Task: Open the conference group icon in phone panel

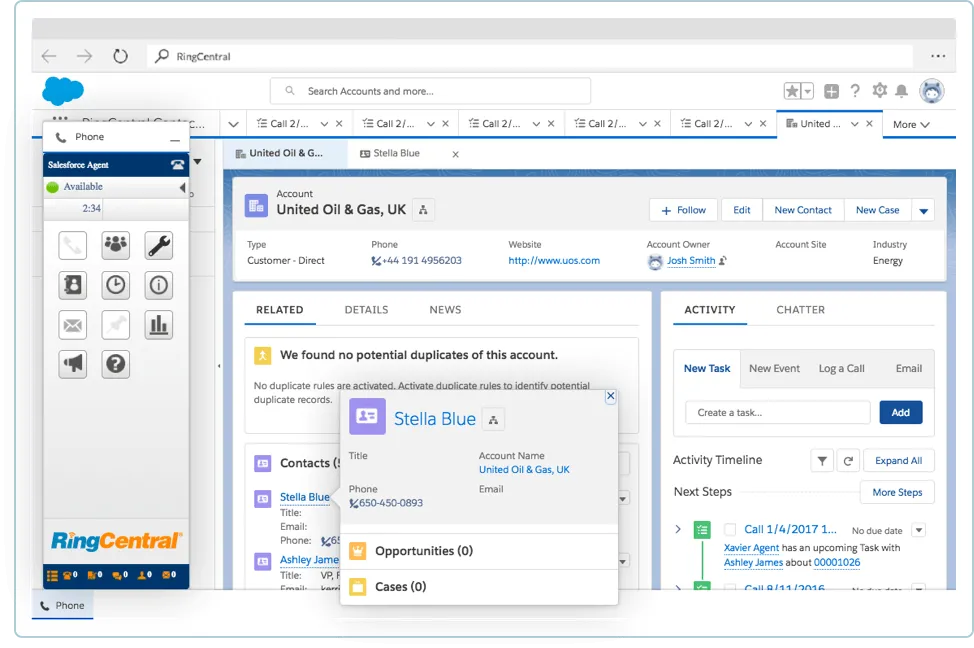Action: tap(116, 245)
